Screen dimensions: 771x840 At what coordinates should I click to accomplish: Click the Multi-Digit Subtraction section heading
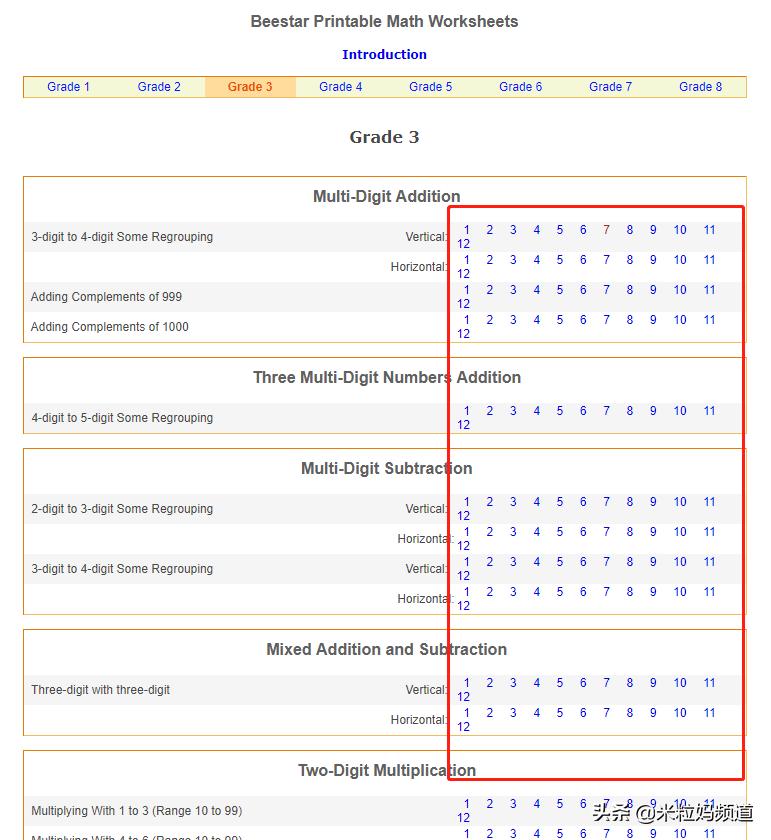[x=386, y=469]
